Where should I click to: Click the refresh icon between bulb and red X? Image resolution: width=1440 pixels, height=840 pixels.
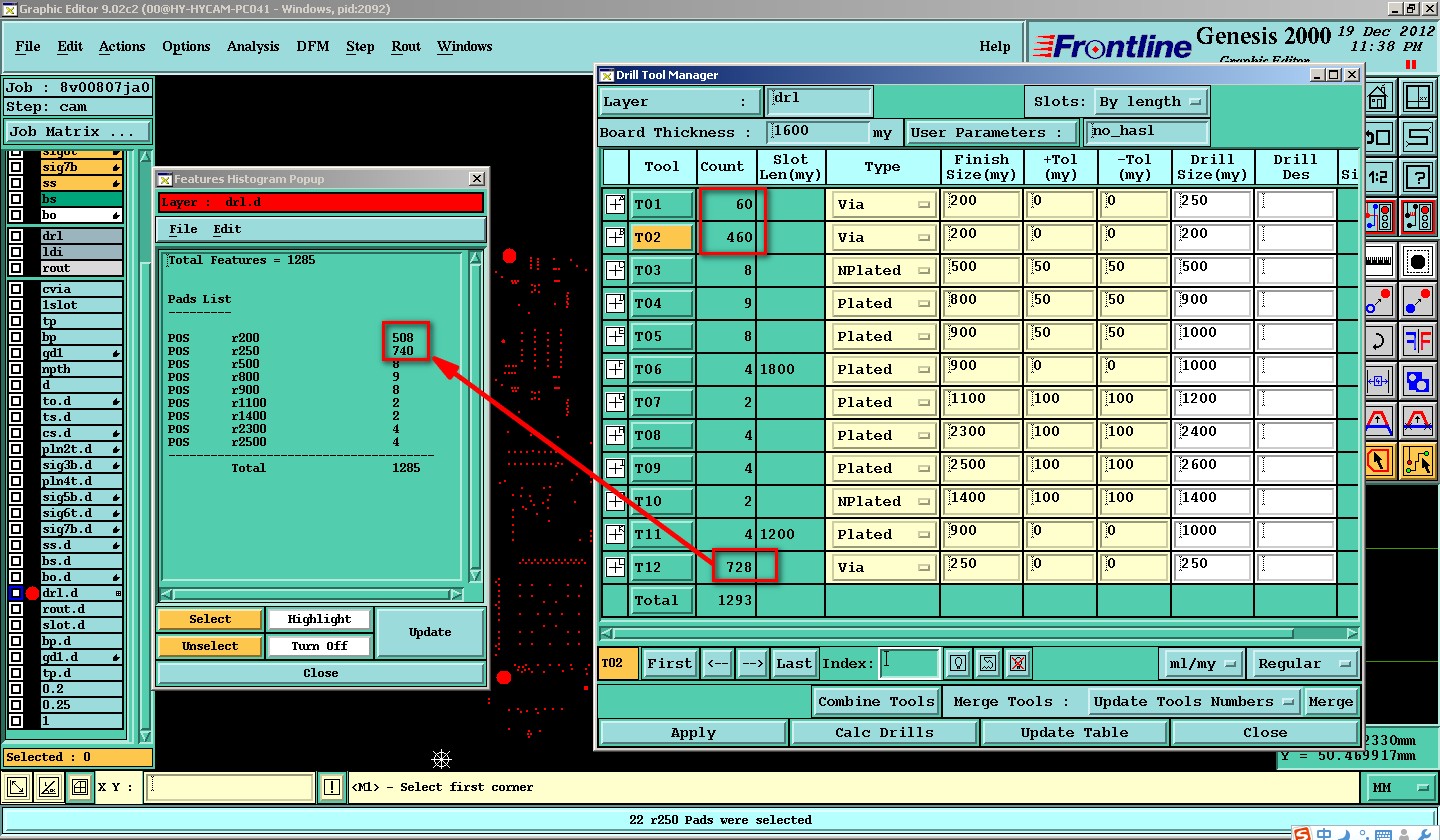pyautogui.click(x=988, y=663)
